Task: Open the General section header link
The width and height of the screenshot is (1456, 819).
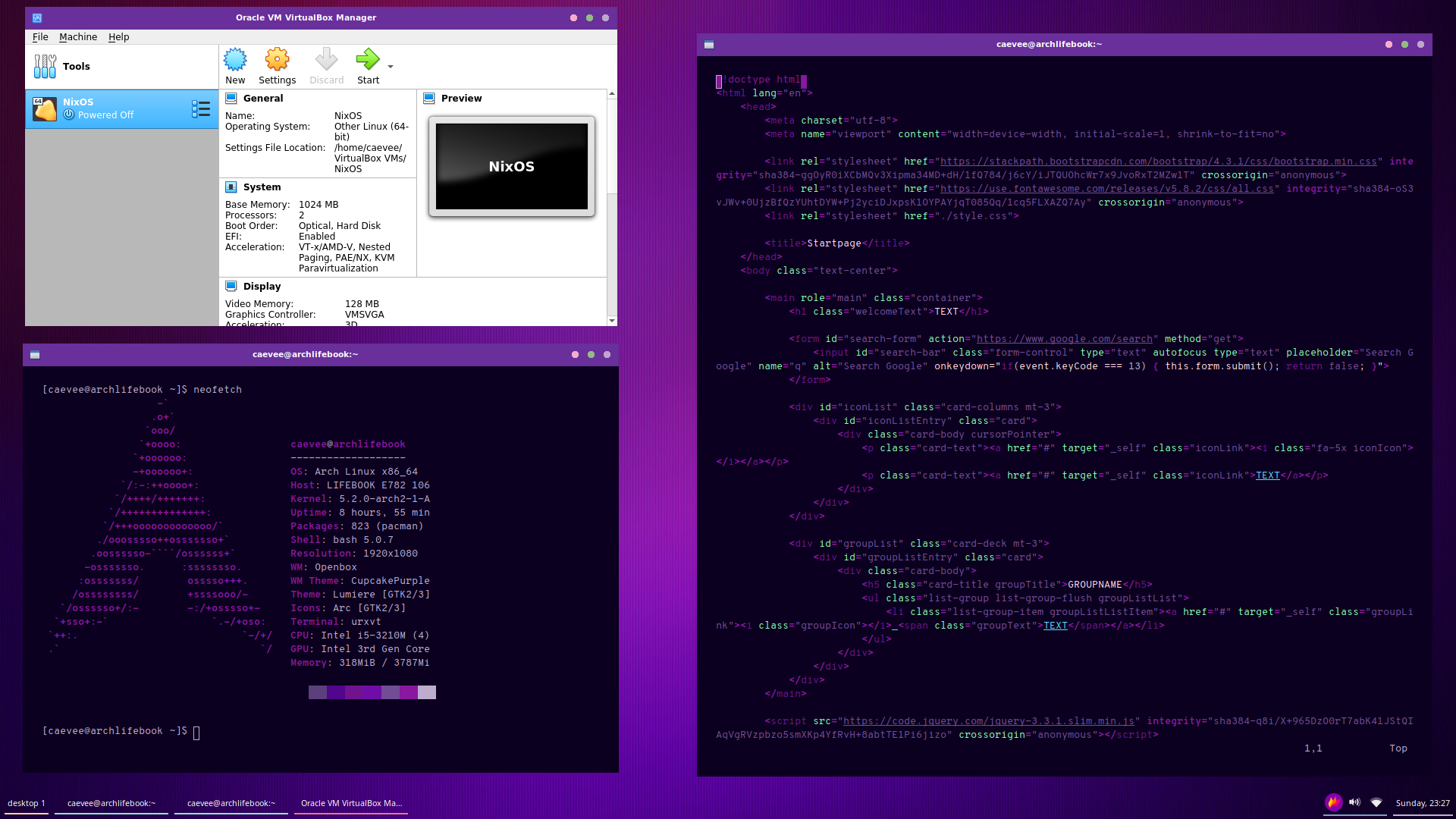Action: [x=263, y=98]
